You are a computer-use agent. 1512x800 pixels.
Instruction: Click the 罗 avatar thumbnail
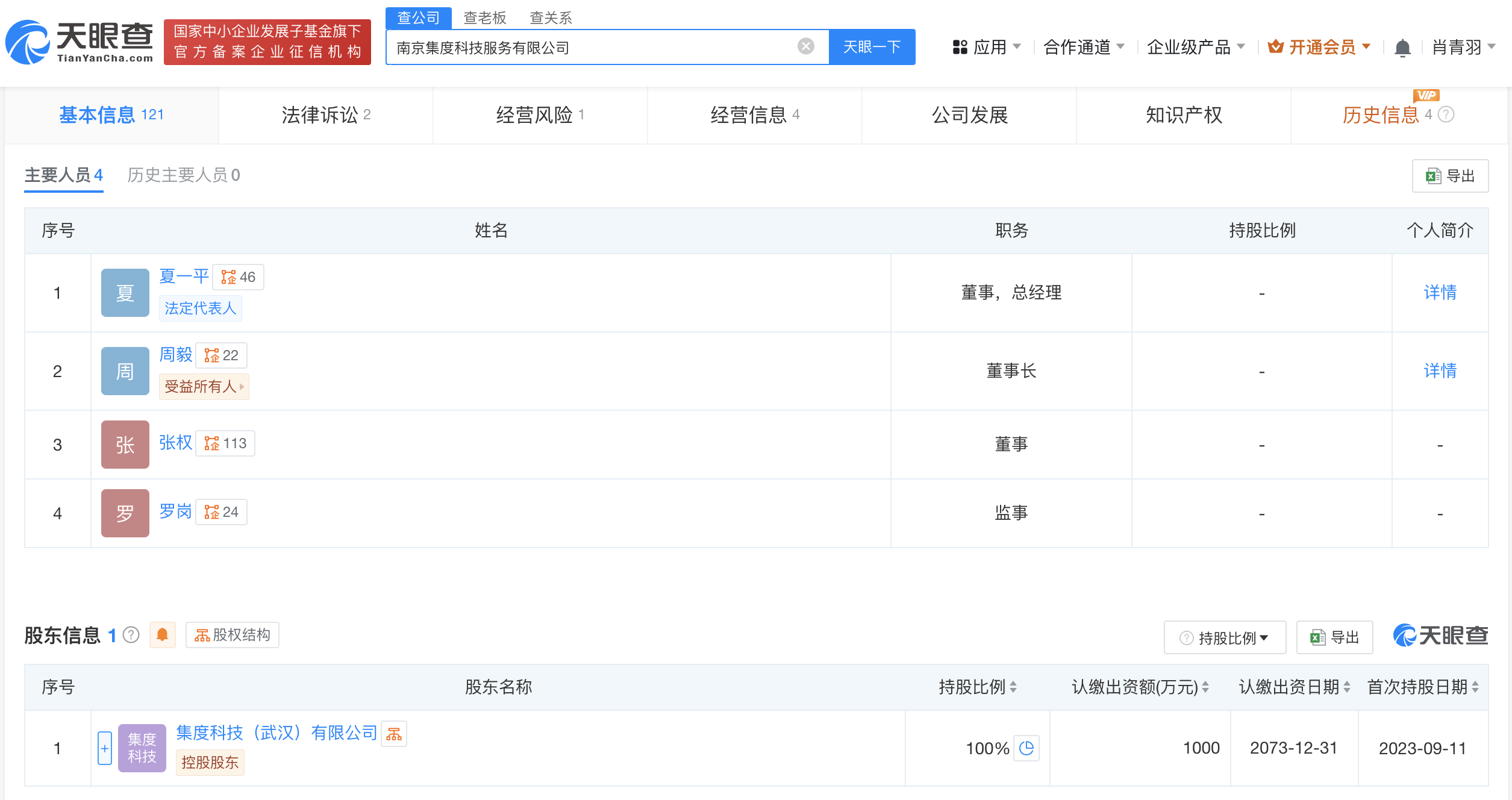[x=125, y=513]
